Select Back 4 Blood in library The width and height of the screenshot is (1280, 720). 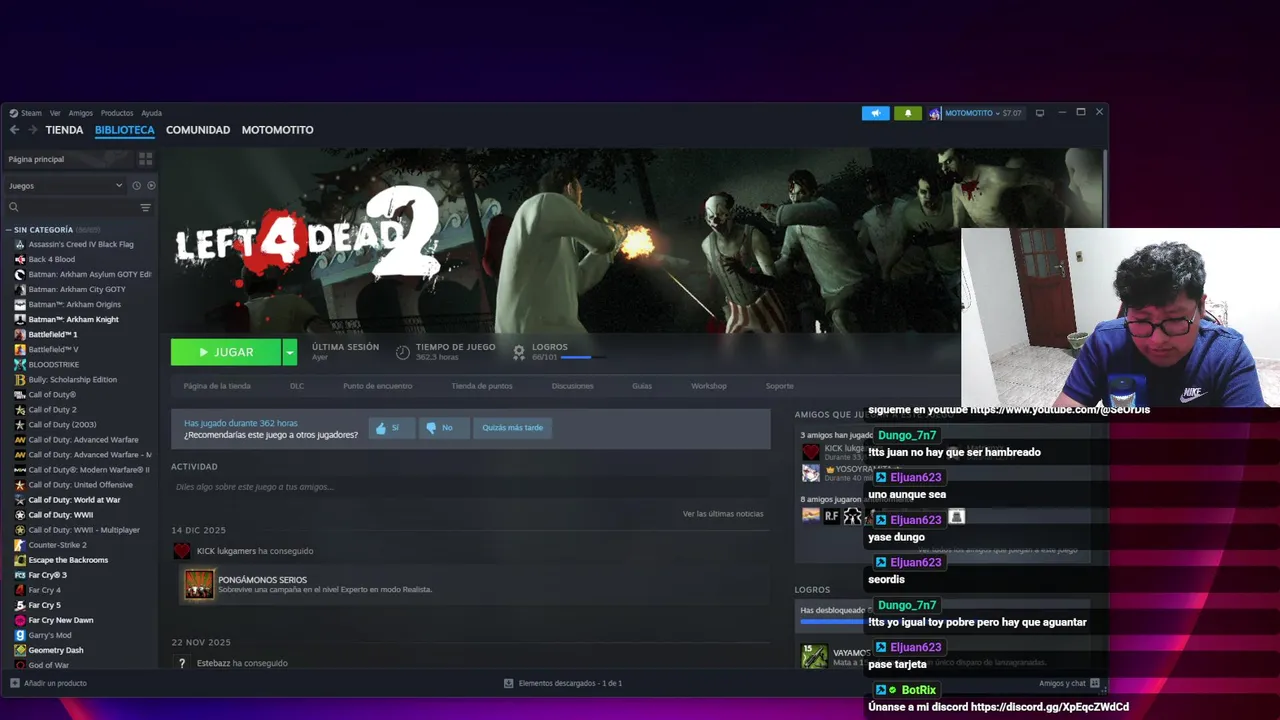[x=51, y=259]
